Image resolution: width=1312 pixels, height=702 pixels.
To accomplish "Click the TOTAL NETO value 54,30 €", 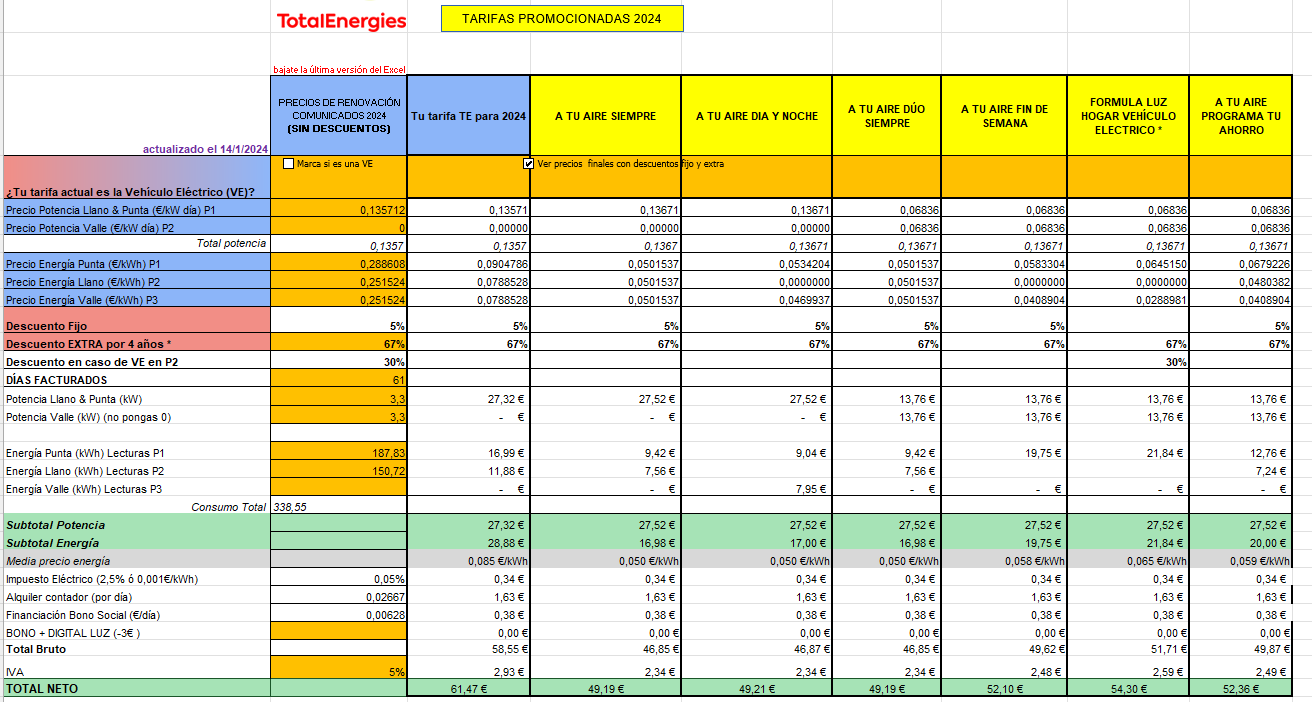I will pyautogui.click(x=1128, y=688).
